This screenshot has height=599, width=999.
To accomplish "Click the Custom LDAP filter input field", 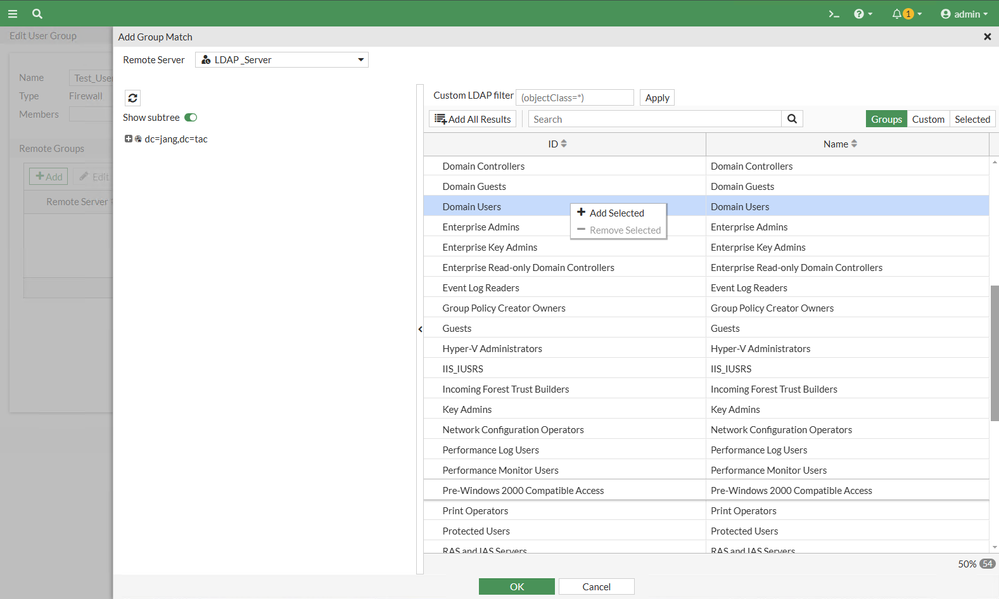I will [575, 98].
